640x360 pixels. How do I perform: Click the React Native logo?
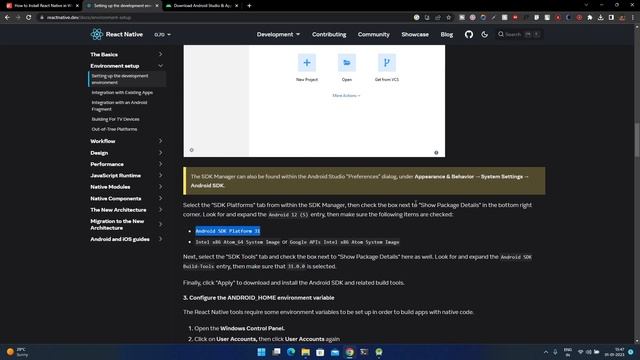pos(117,34)
